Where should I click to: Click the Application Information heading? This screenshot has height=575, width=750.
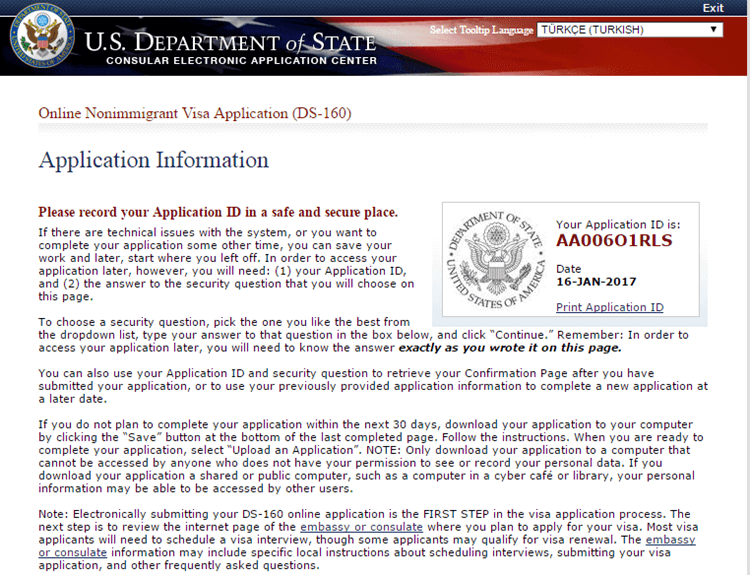154,160
